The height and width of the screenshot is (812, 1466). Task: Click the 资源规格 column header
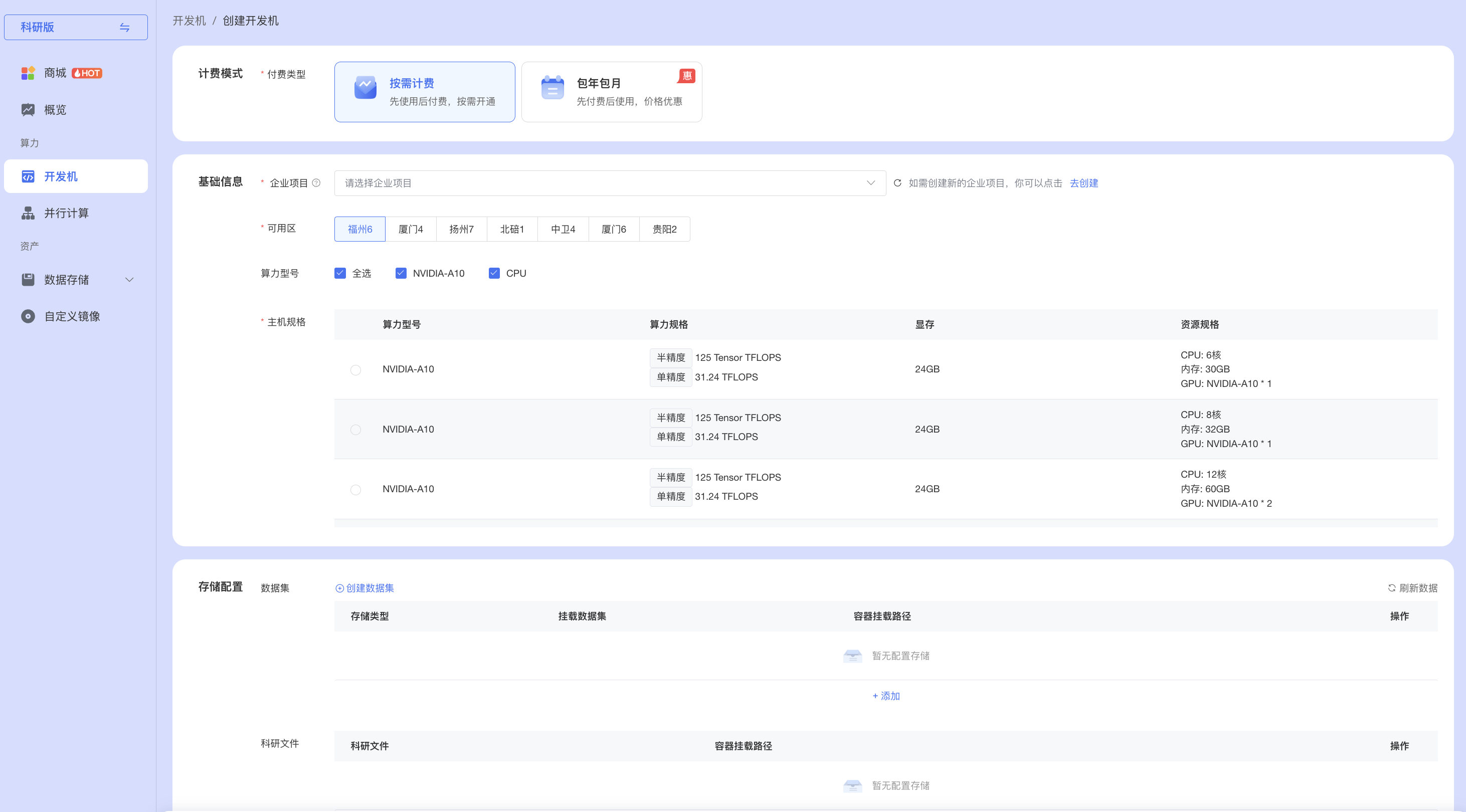(x=1200, y=324)
